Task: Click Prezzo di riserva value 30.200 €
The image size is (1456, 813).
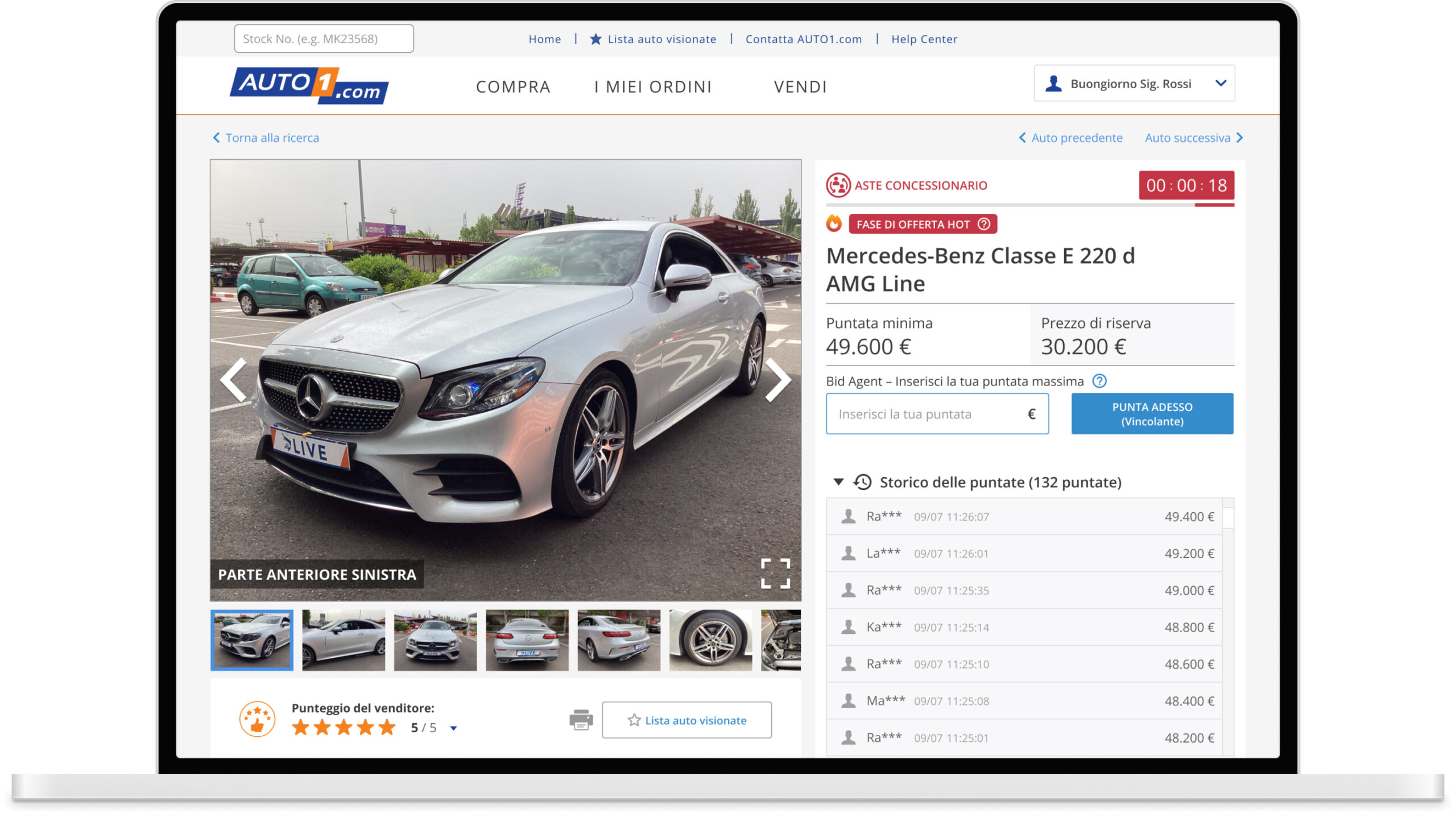Action: 1083,346
